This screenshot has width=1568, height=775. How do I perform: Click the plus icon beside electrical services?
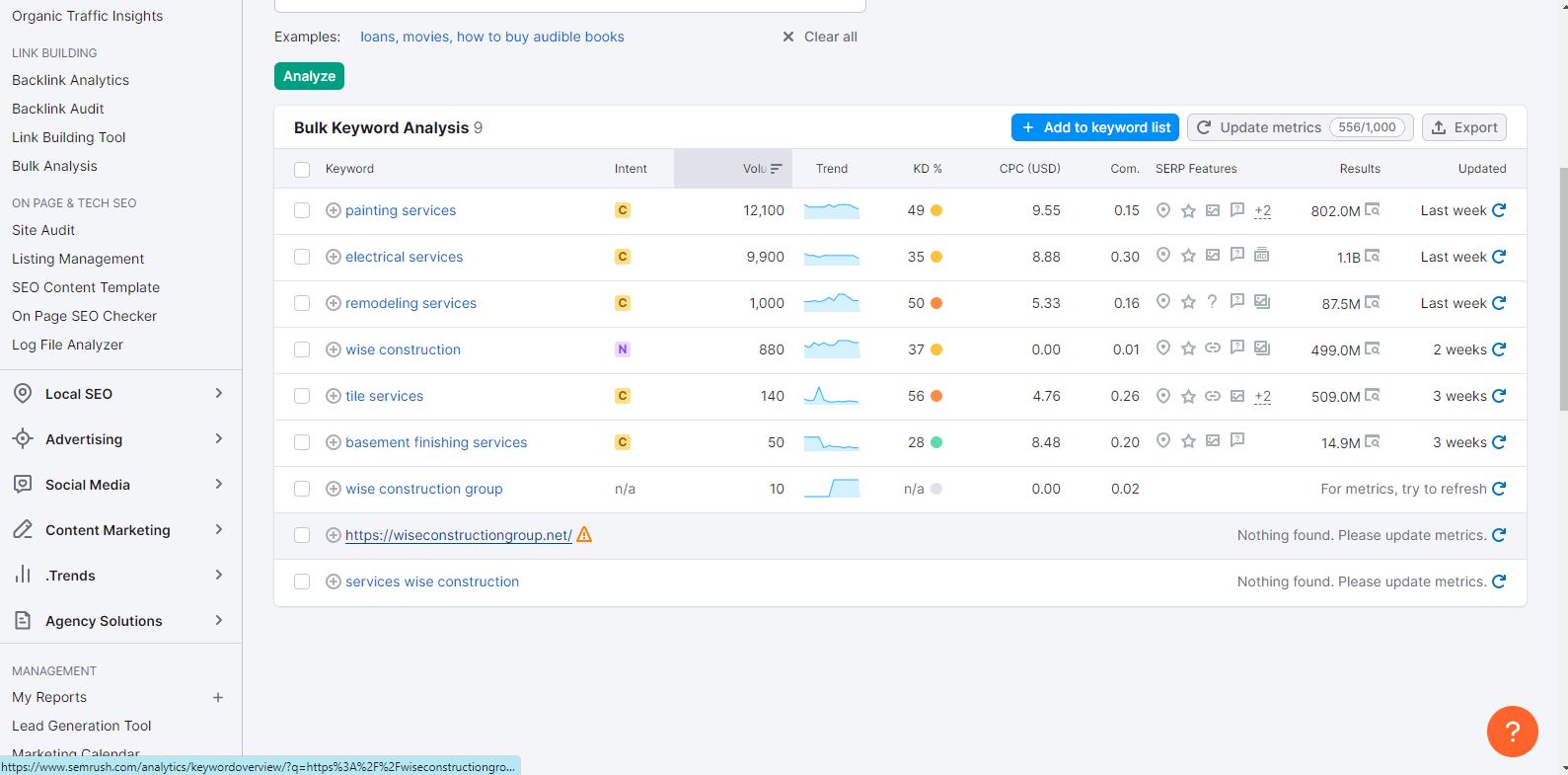point(334,257)
